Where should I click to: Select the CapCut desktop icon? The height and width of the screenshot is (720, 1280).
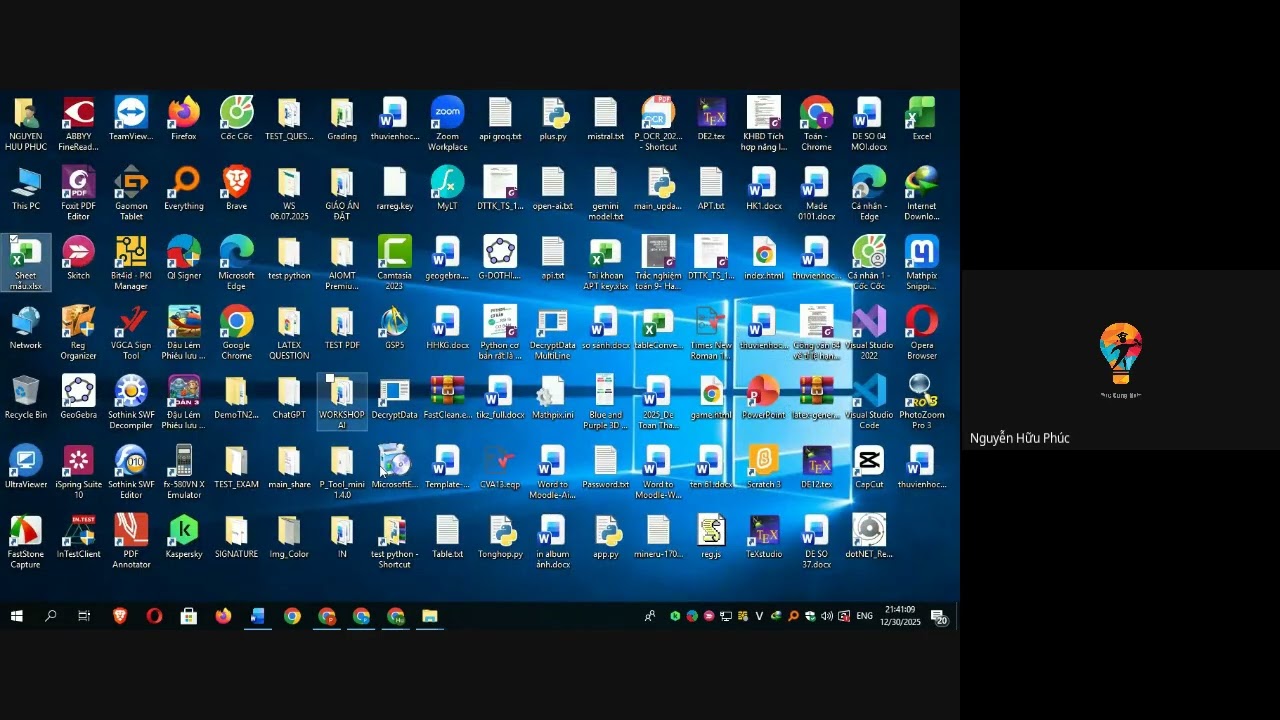[x=869, y=467]
